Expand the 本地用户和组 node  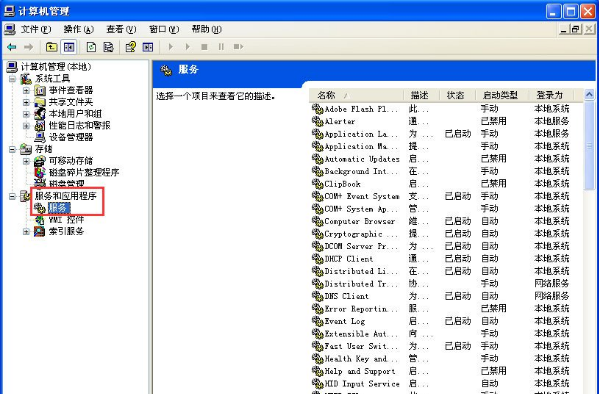[26, 114]
